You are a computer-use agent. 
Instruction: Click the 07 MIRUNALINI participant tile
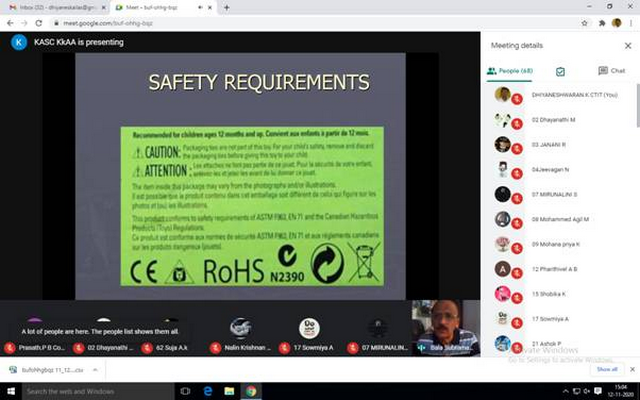click(378, 329)
